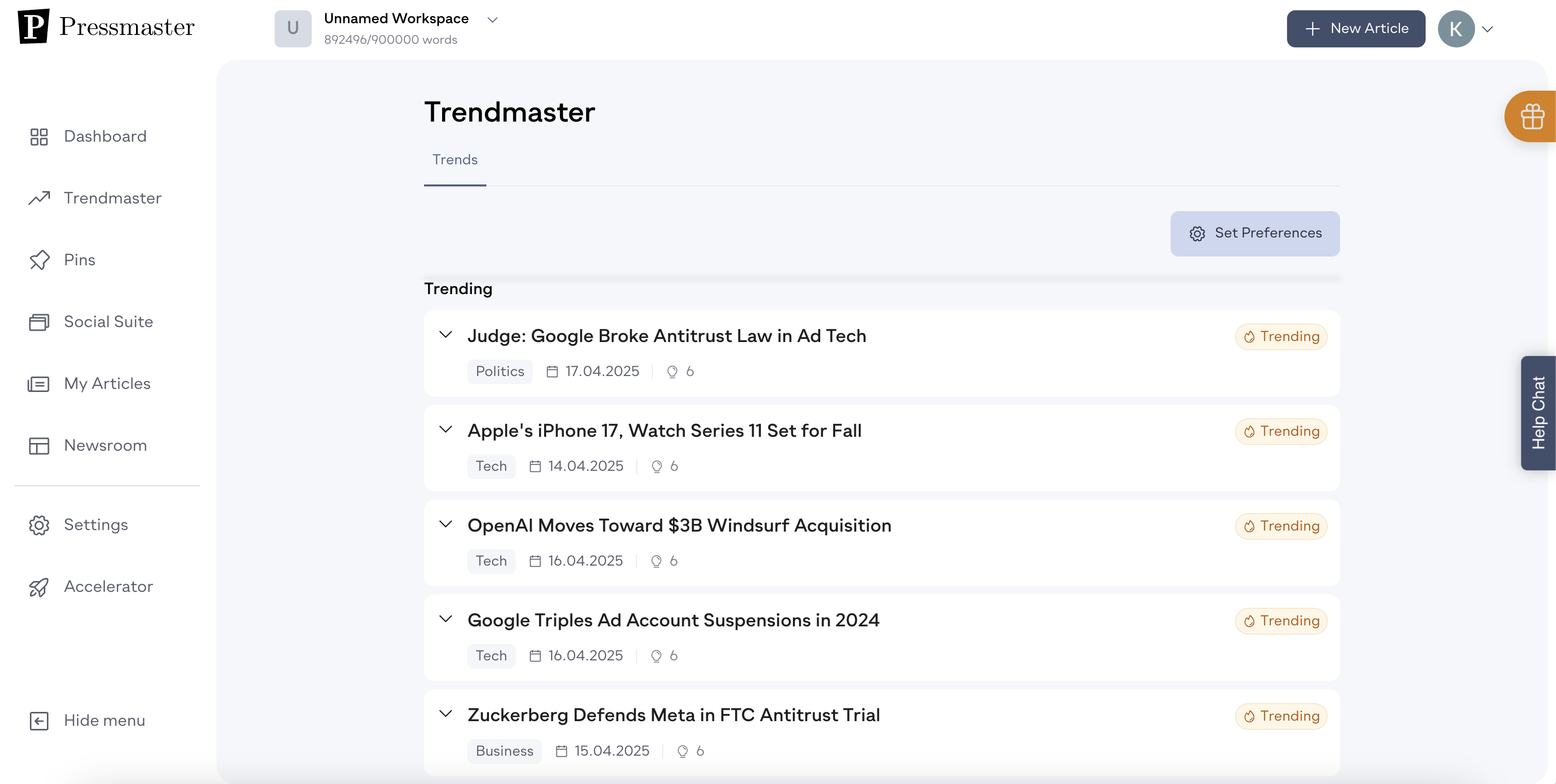Click the Pressmaster wordmark text

click(127, 27)
